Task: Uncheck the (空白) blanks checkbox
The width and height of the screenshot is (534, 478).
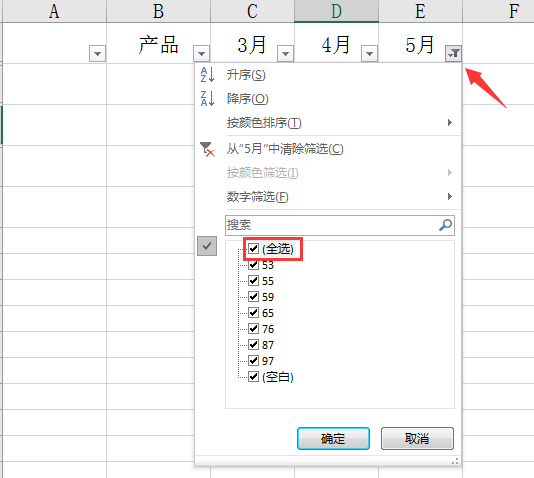Action: point(253,377)
